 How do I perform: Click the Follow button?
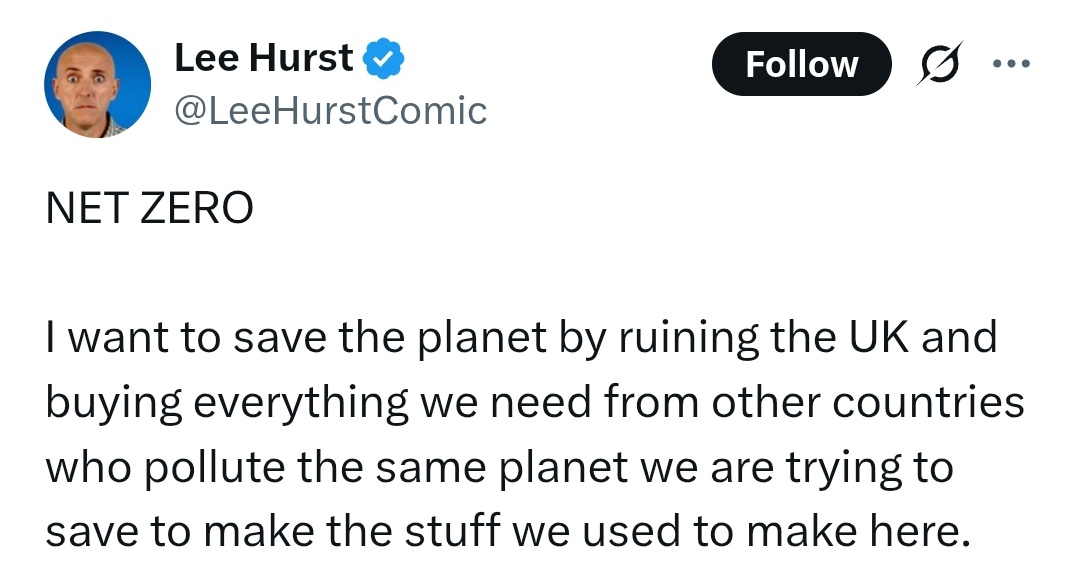(800, 65)
